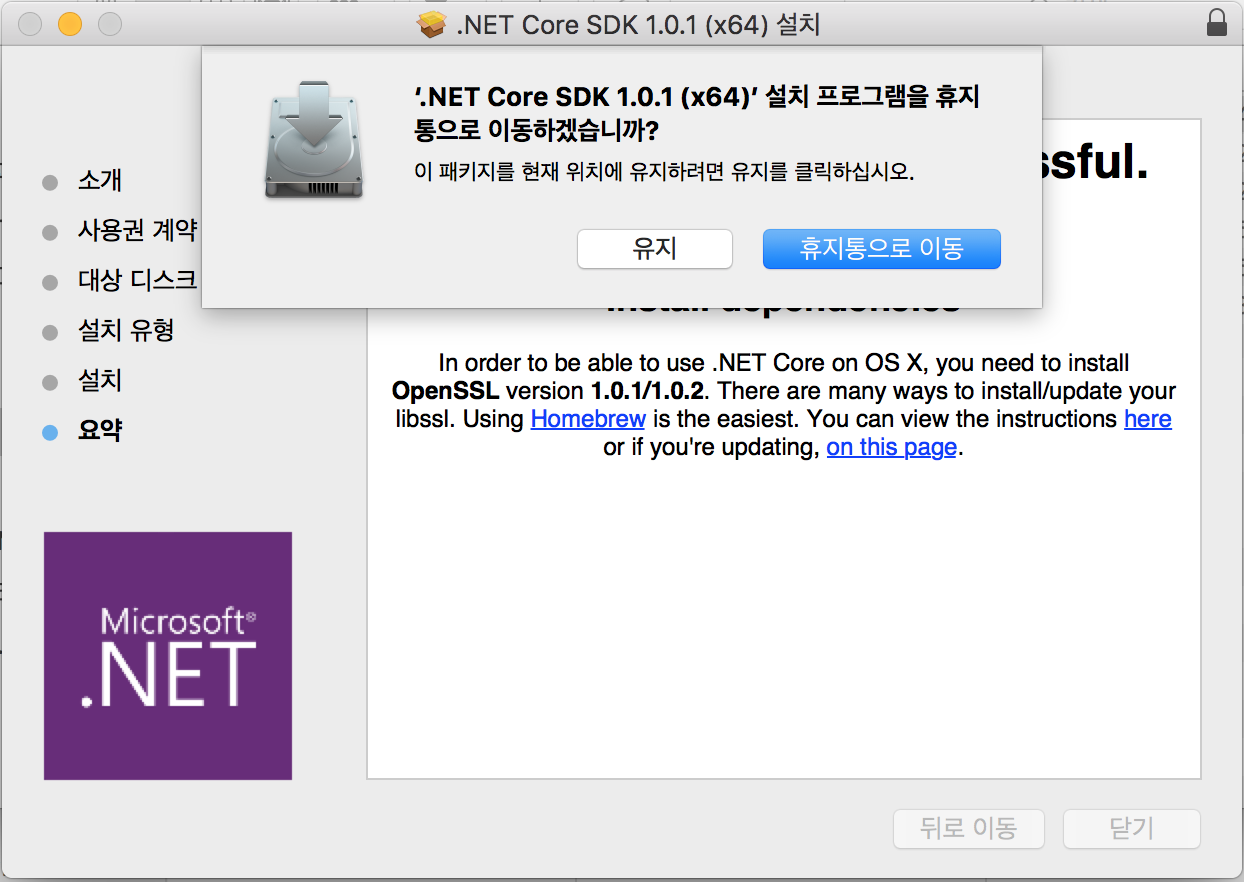This screenshot has width=1244, height=882.
Task: Click the window title '.NET Core SDK 1.0.1 (x64) 설치'
Action: tap(638, 25)
